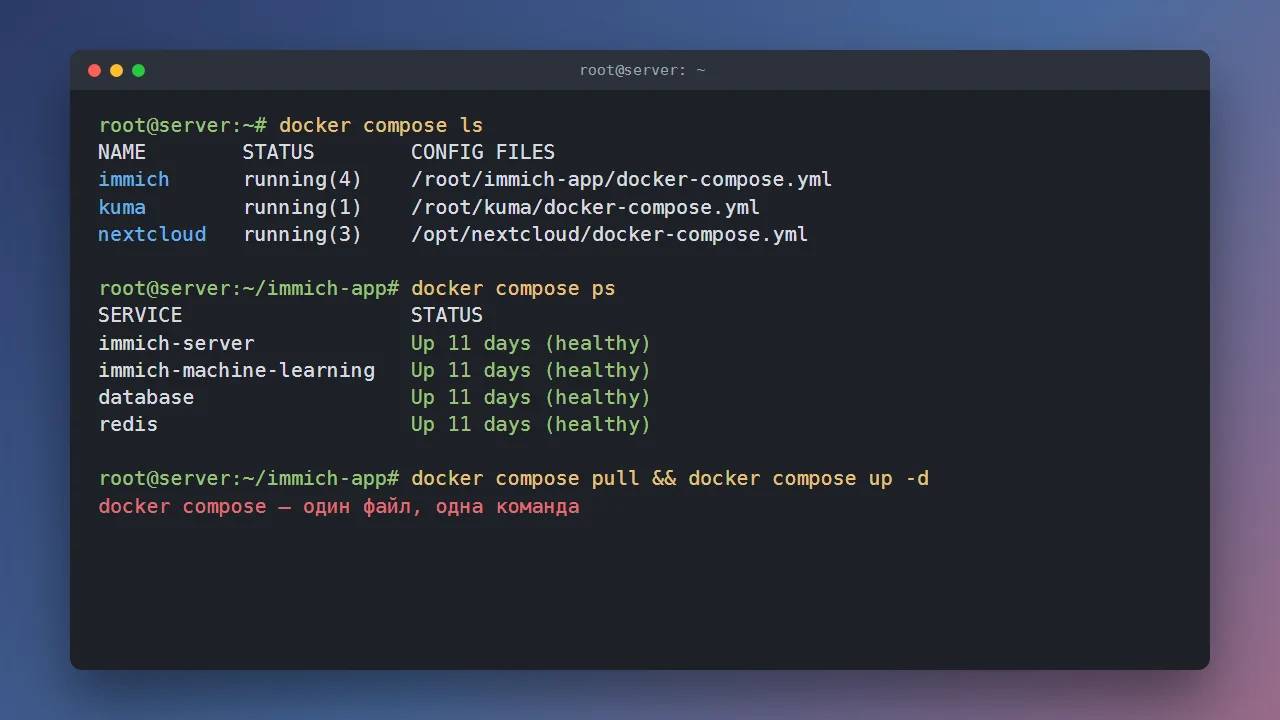Viewport: 1280px width, 720px height.
Task: Select the "database" service name
Action: [146, 397]
